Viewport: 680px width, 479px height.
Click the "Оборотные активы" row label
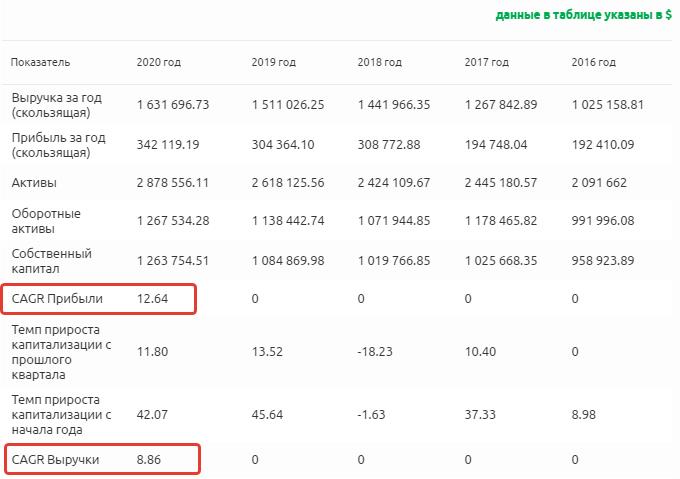(x=45, y=222)
